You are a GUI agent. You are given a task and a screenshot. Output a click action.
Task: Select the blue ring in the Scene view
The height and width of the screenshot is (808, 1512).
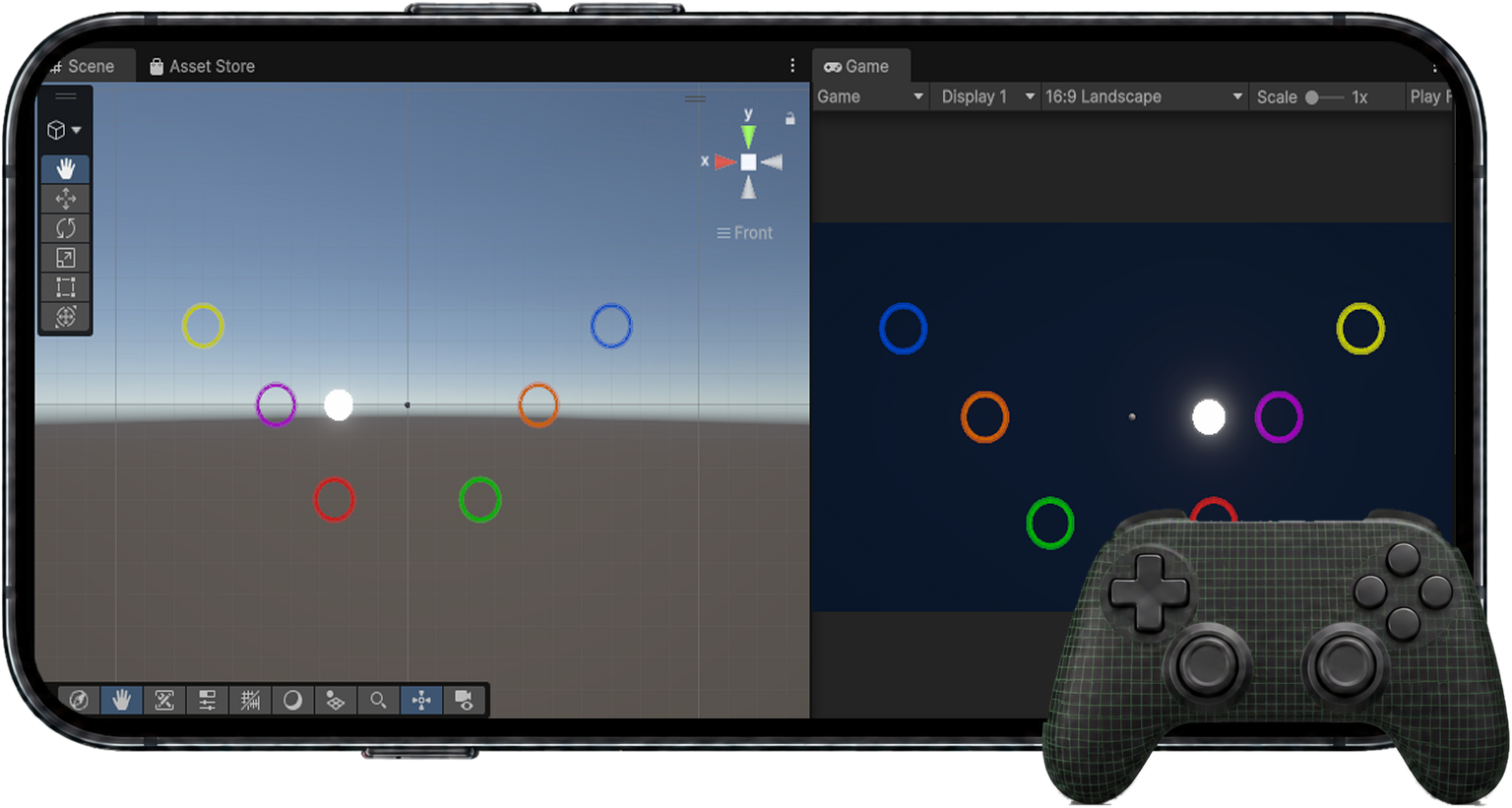point(611,326)
